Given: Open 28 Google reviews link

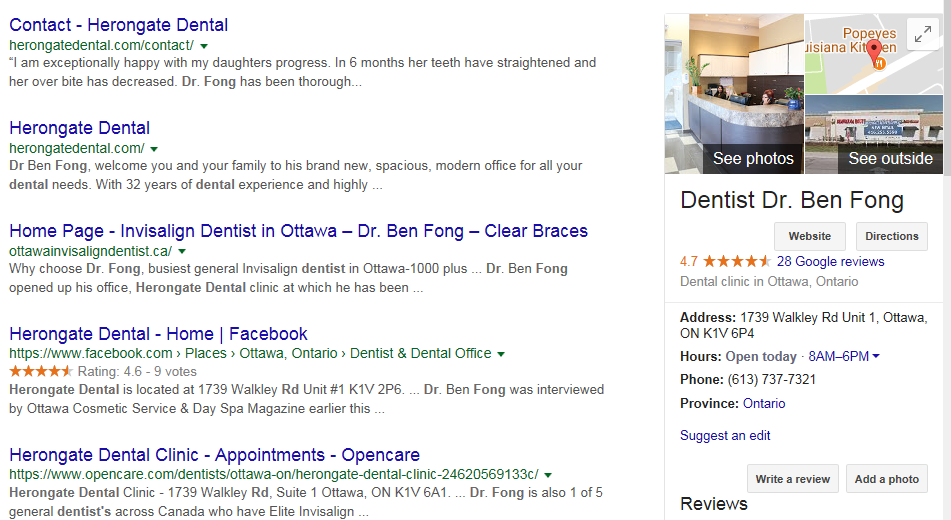Looking at the screenshot, I should pos(830,262).
